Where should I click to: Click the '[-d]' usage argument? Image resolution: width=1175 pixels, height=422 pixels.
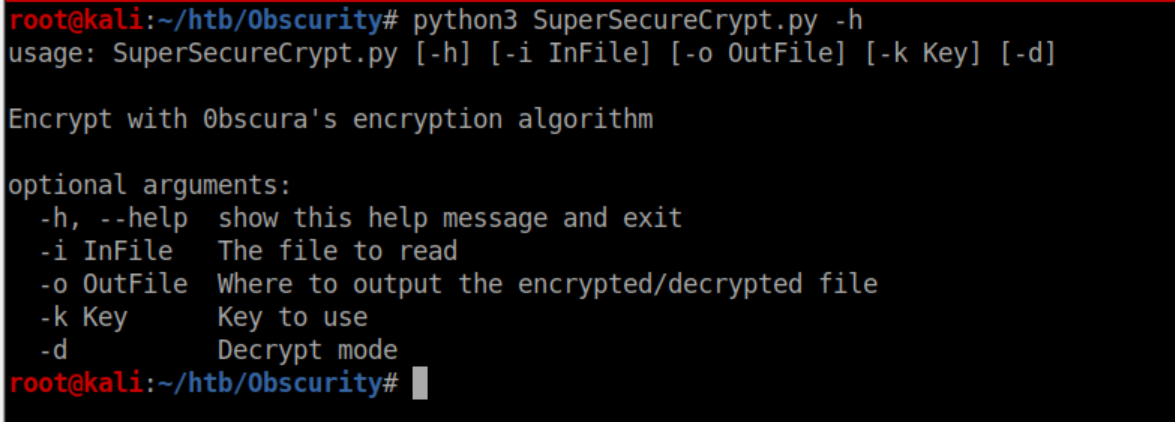coord(1027,53)
